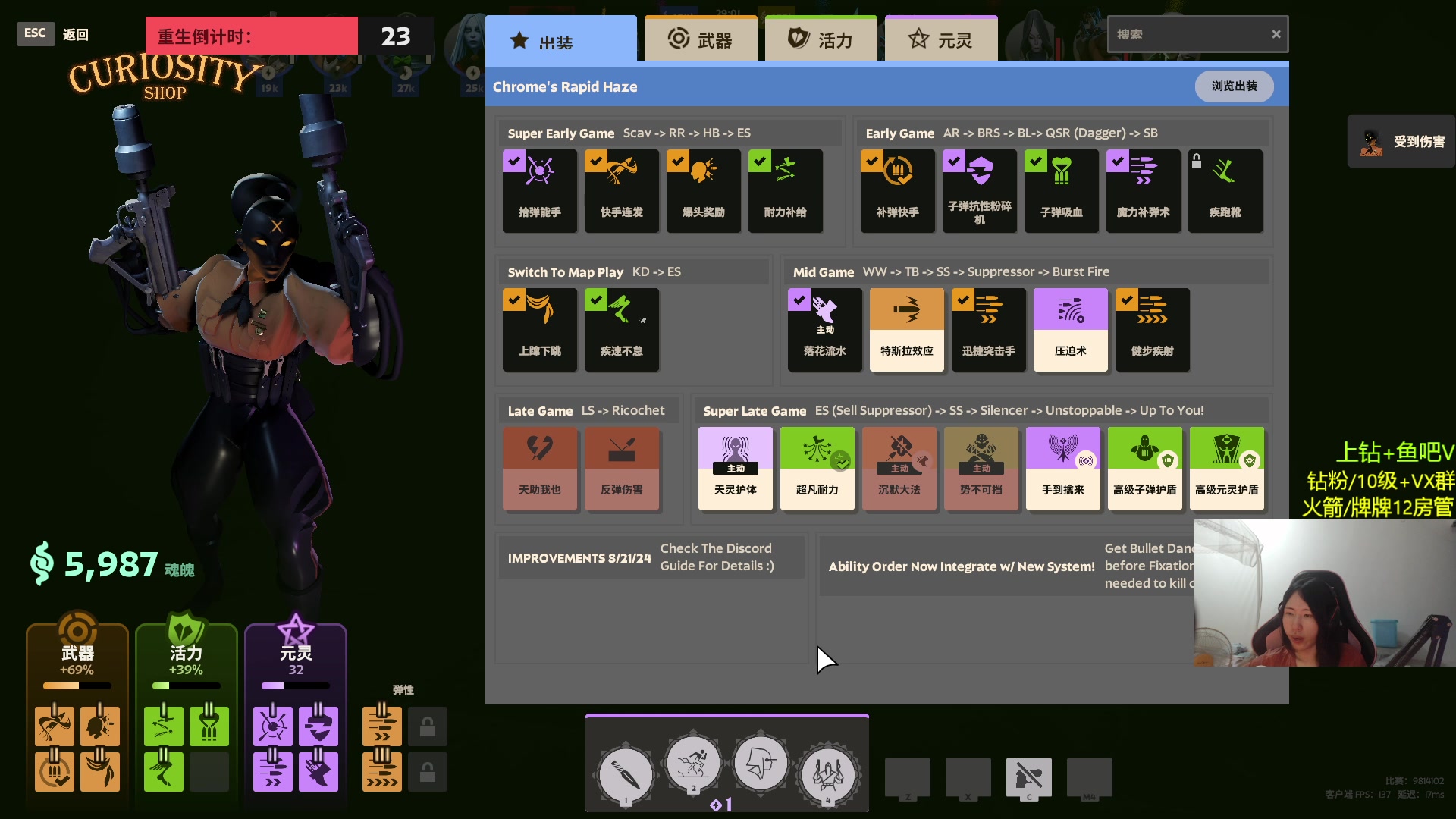Click the 受到伤害 damage taken button
1456x819 pixels.
point(1401,141)
